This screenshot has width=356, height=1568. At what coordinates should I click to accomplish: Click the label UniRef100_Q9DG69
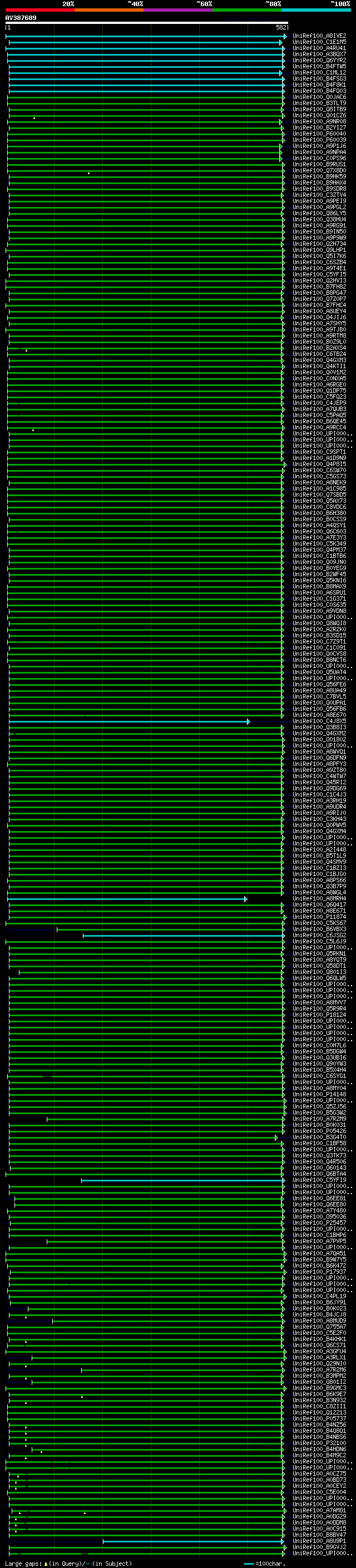coord(319,788)
